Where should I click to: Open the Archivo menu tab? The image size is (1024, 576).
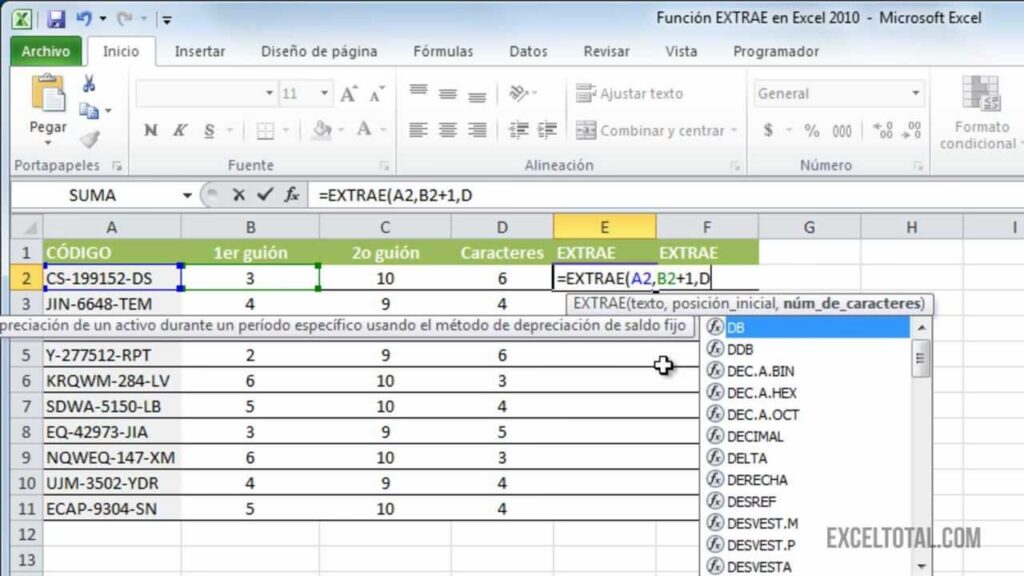point(46,51)
